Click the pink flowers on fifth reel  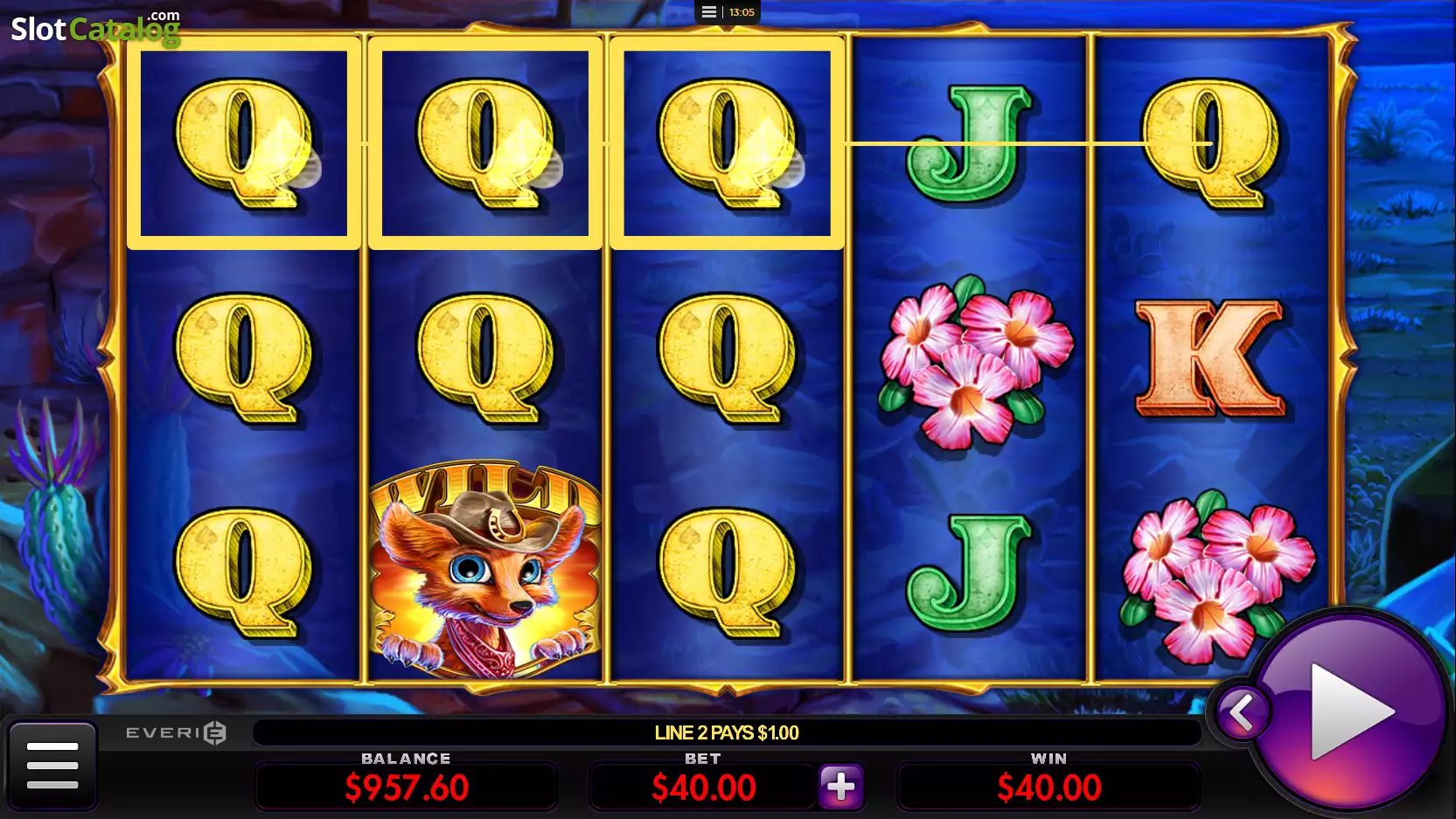pos(1216,576)
